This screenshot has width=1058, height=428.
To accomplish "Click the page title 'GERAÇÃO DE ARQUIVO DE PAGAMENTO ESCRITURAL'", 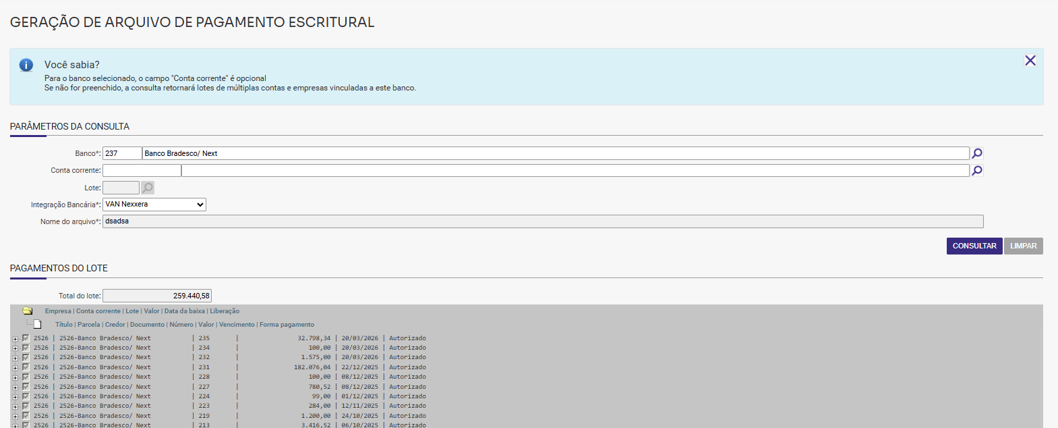I will pyautogui.click(x=192, y=22).
